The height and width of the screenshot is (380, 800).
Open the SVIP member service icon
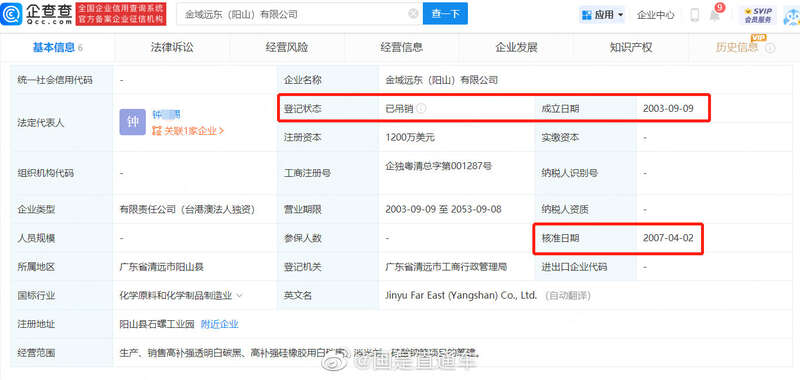click(758, 15)
